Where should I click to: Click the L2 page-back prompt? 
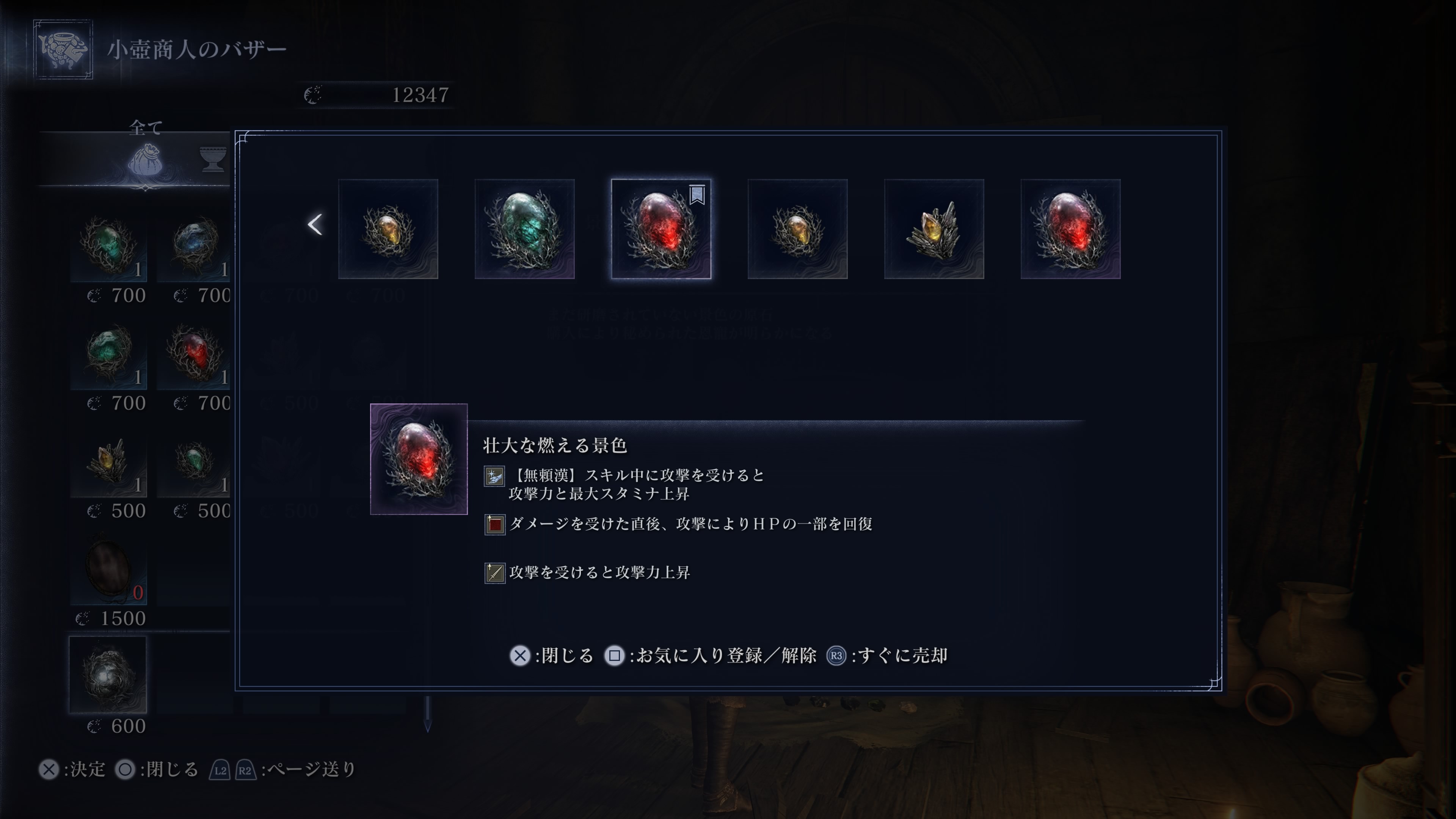(x=220, y=770)
